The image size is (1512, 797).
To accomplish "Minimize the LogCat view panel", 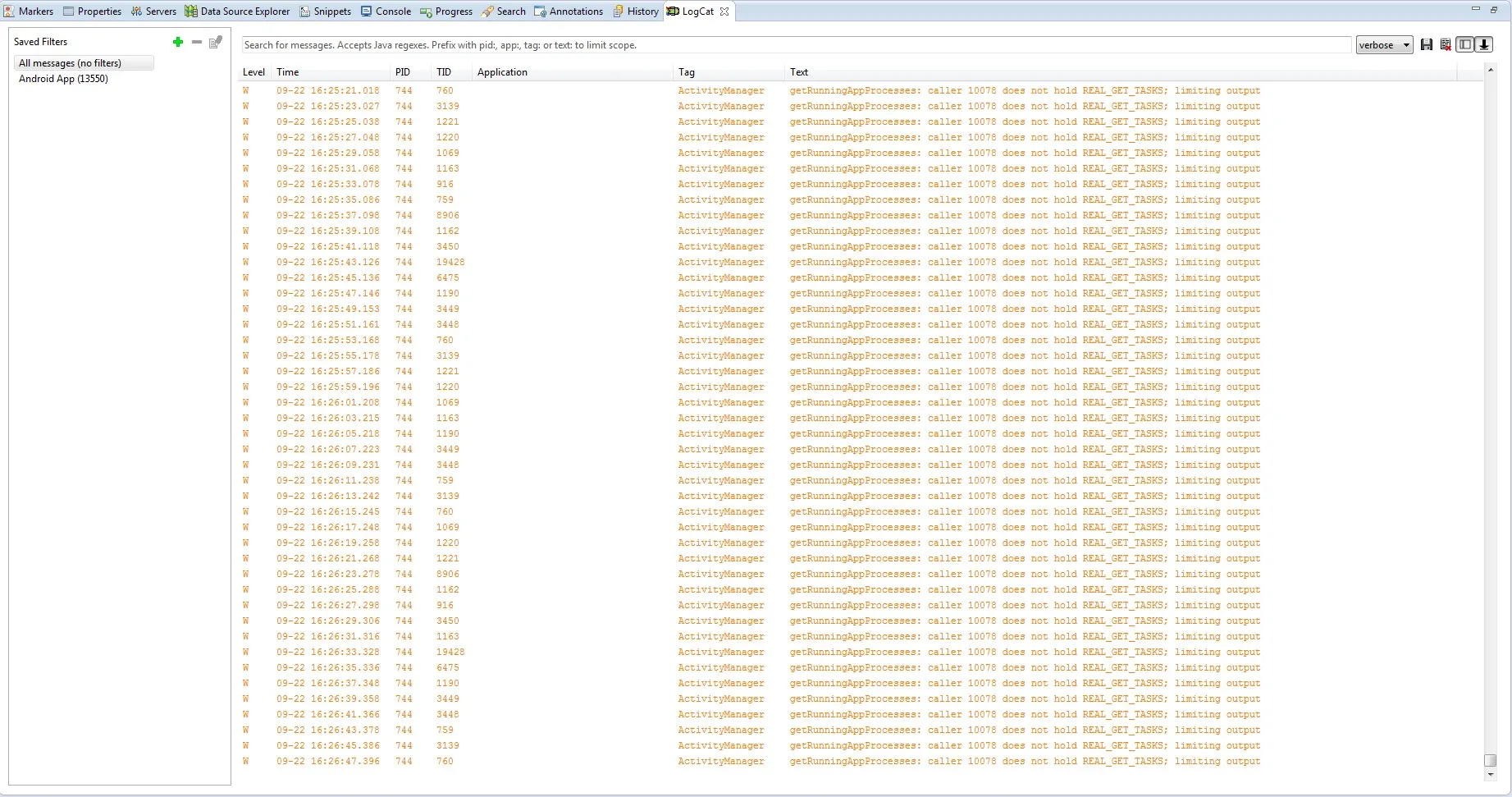I will tap(1475, 9).
